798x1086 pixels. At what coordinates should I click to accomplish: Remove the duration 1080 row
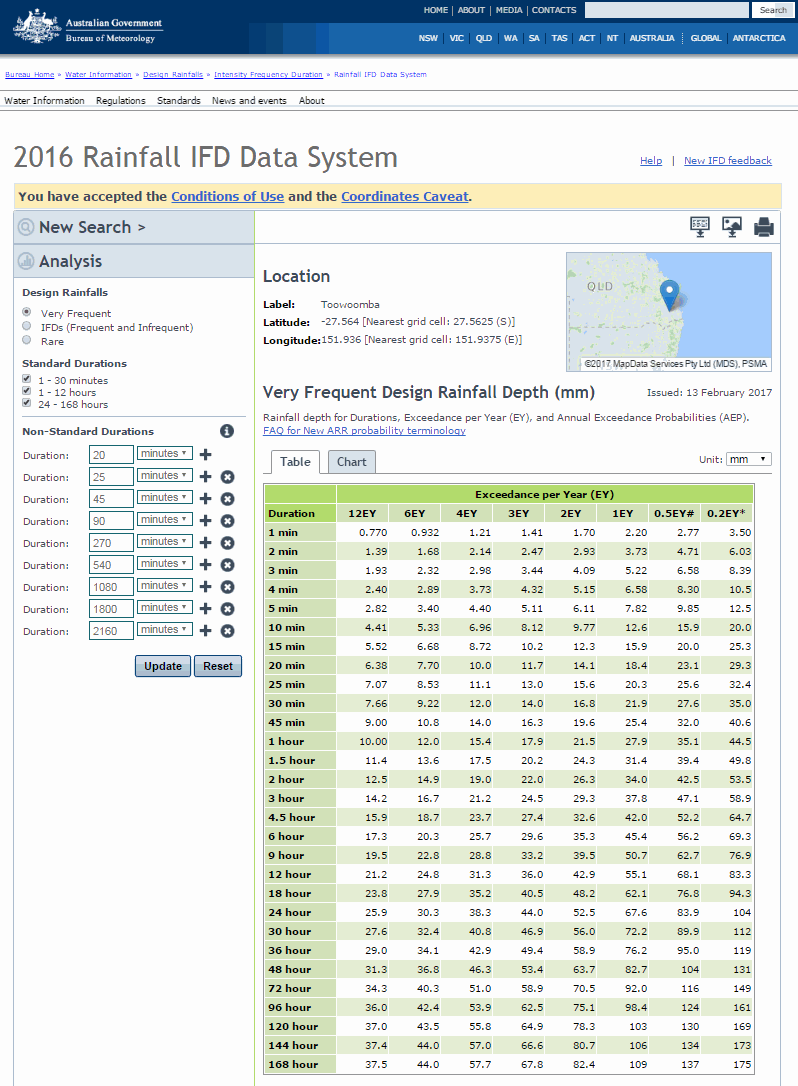pos(227,587)
